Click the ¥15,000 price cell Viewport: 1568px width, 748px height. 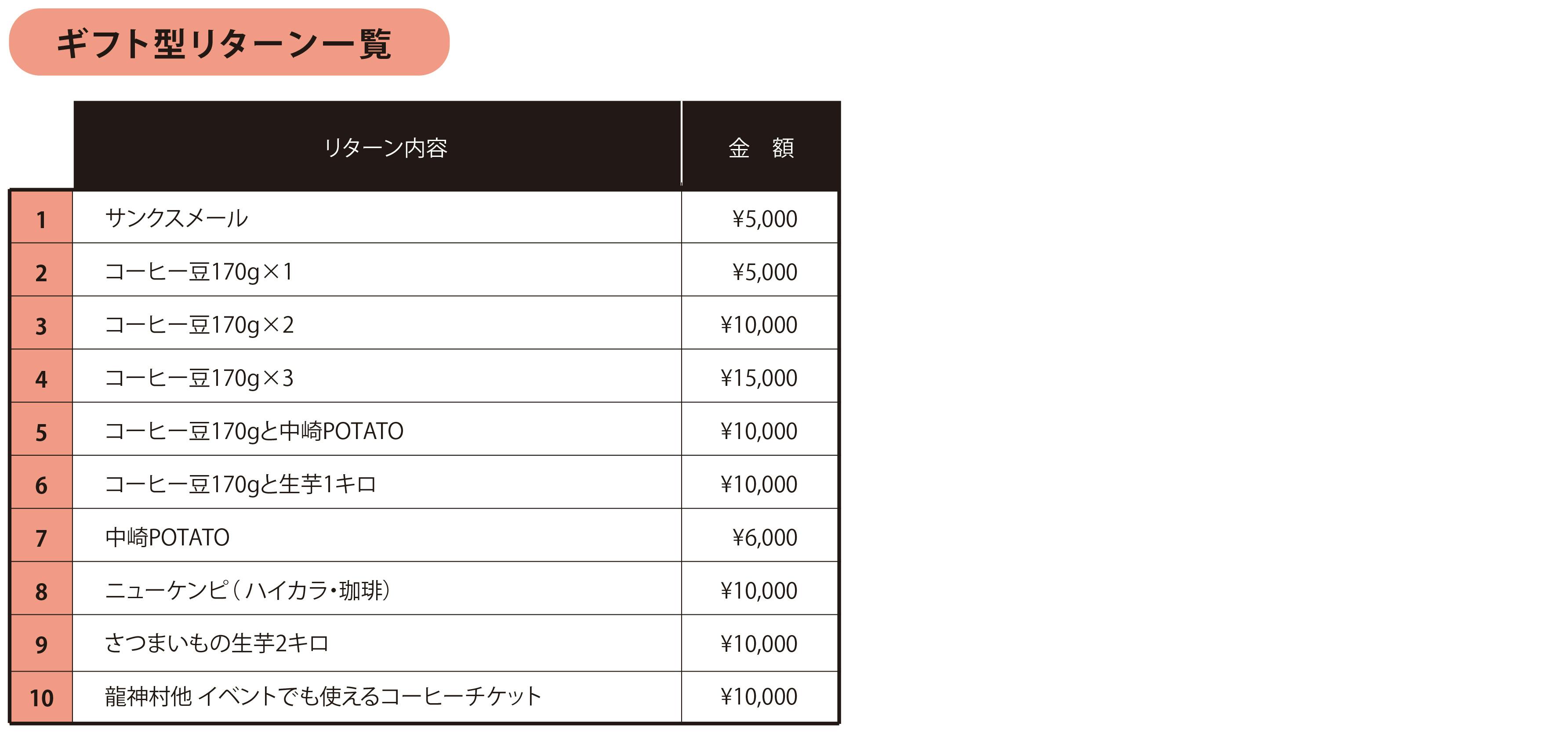point(759,378)
